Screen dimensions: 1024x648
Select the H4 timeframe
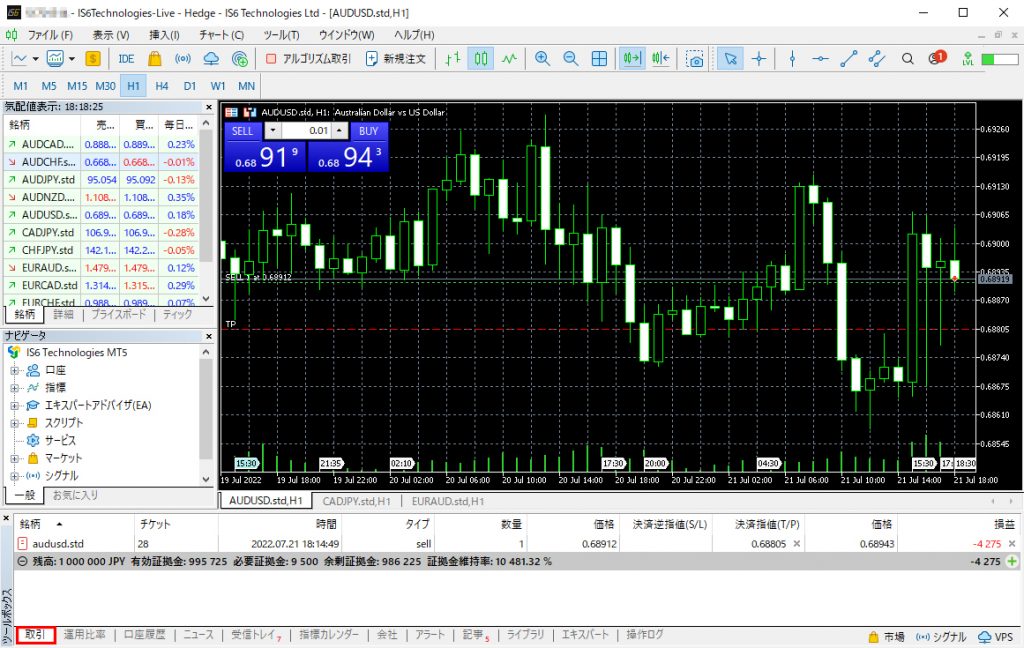(x=162, y=86)
